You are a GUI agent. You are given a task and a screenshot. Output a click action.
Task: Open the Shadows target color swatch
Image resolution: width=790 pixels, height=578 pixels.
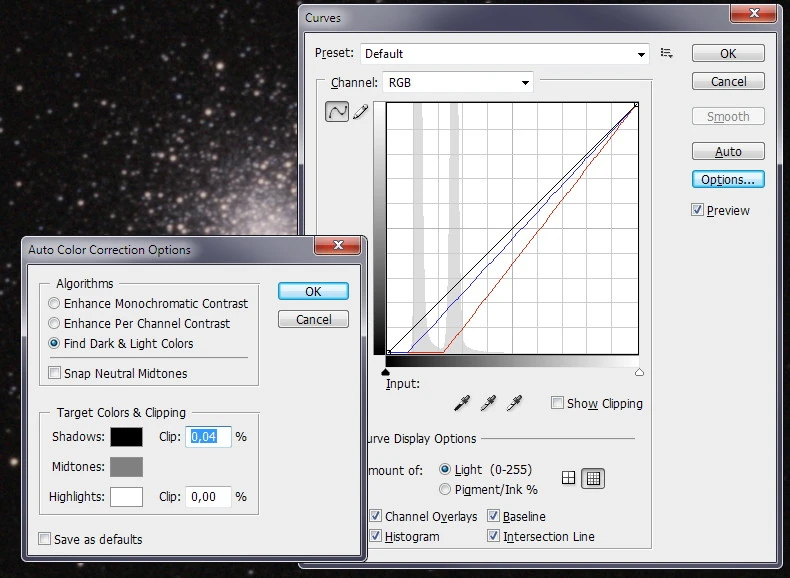[126, 437]
